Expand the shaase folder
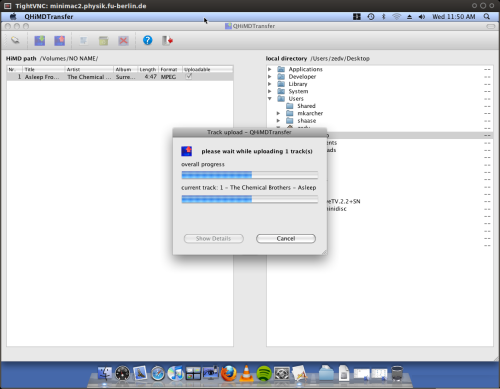Viewport: 500px width, 389px height. [278, 121]
